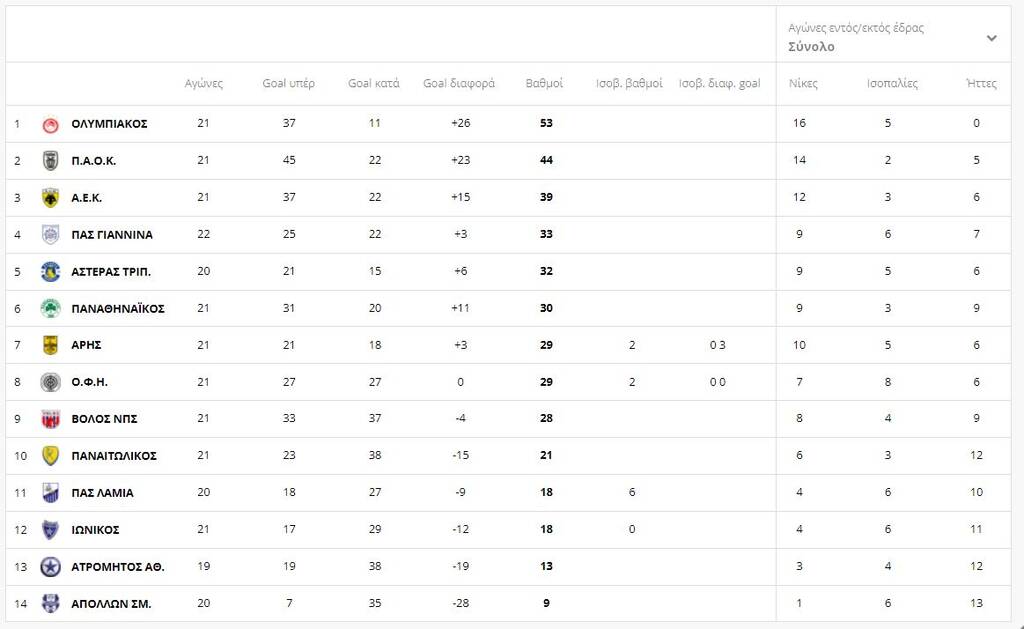This screenshot has height=629, width=1024.
Task: Click the Νίκες column header
Action: coord(803,84)
